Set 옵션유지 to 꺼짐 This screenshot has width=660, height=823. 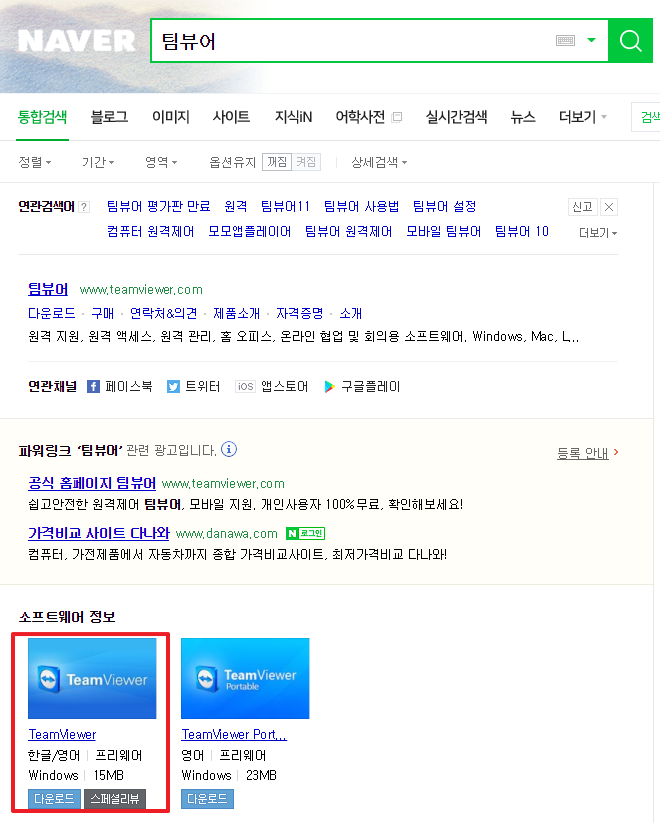tap(277, 162)
